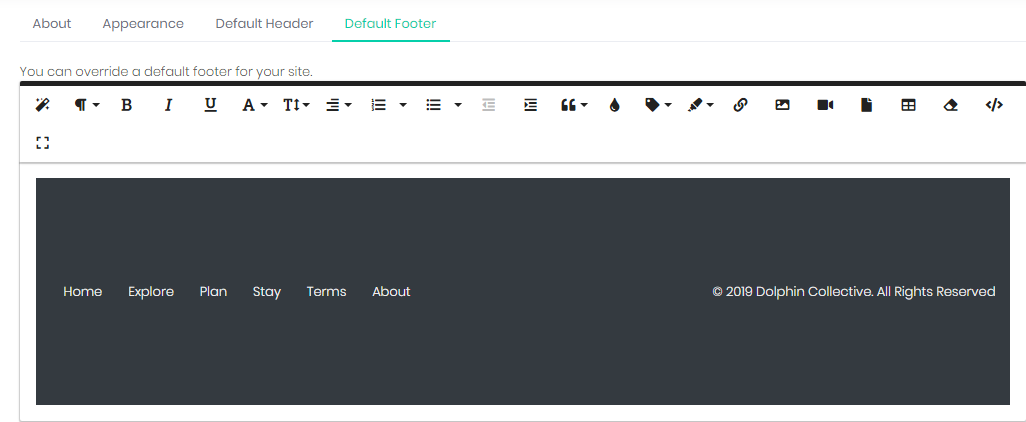This screenshot has height=422, width=1026.
Task: Click the Terms footer link
Action: point(327,291)
